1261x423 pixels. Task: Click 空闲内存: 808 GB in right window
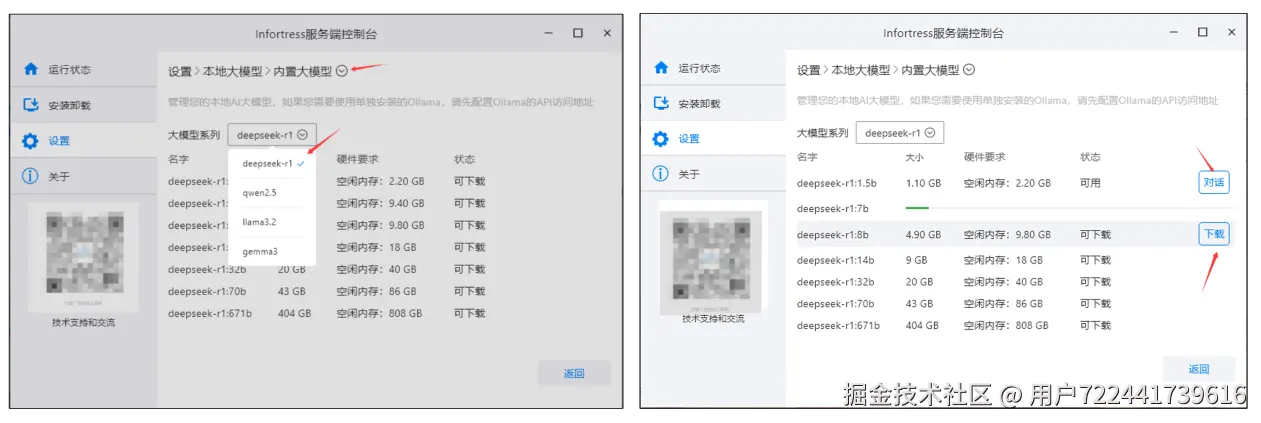[1005, 326]
